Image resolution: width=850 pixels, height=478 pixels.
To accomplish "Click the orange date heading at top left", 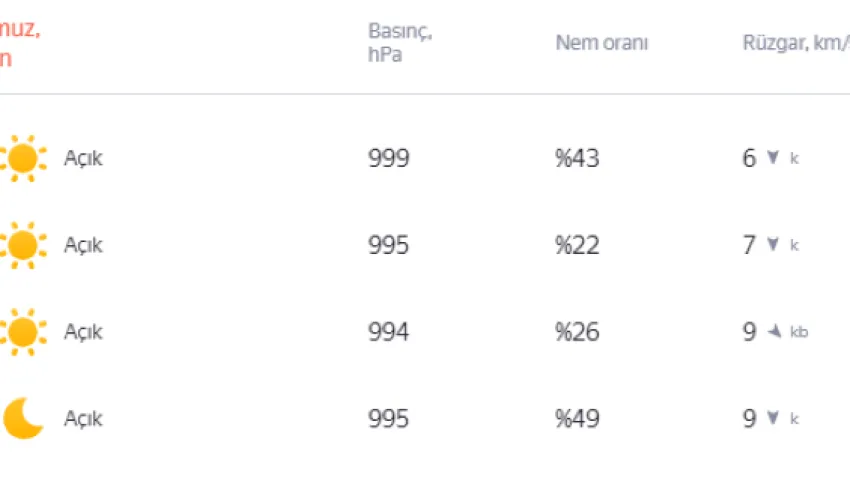I will pos(20,43).
